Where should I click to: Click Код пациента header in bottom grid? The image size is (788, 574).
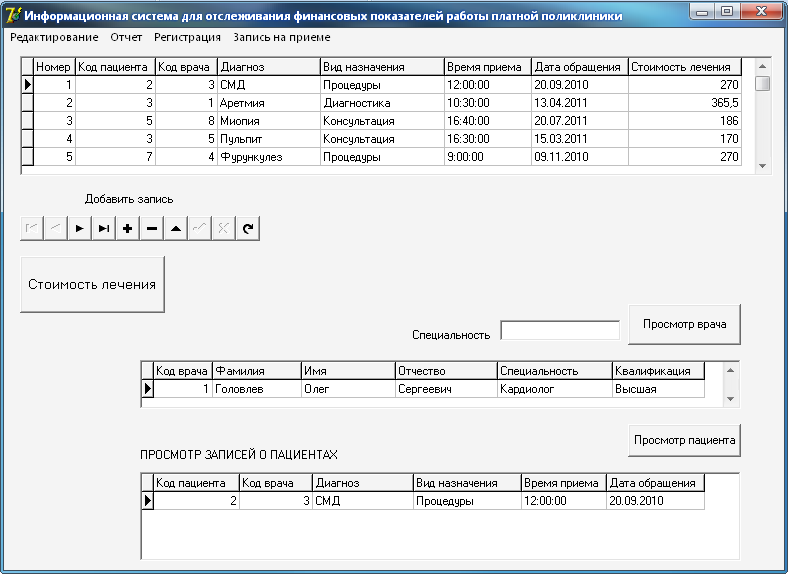pos(196,483)
